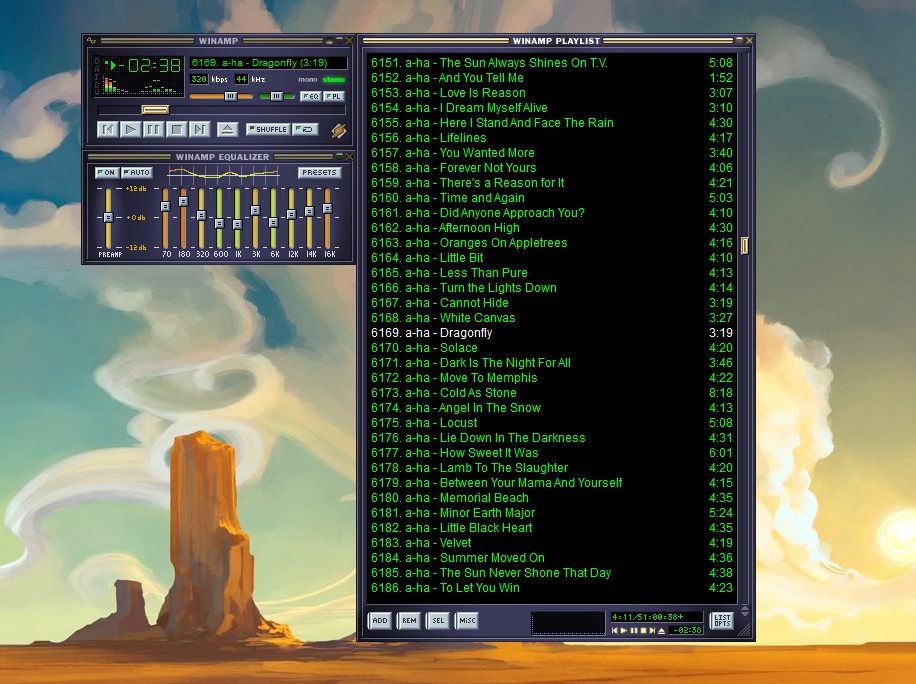
Task: Select track 6179 Between Your Mama And Yourself
Action: (x=551, y=483)
